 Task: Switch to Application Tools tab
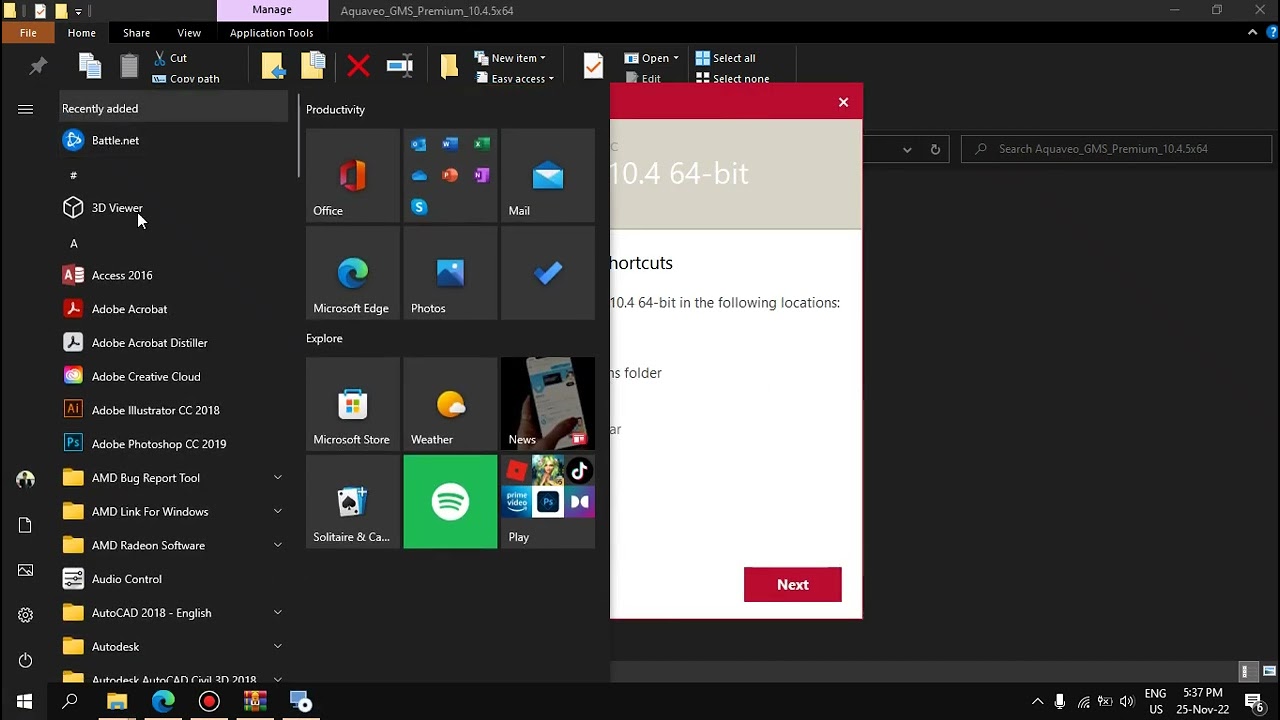point(271,33)
